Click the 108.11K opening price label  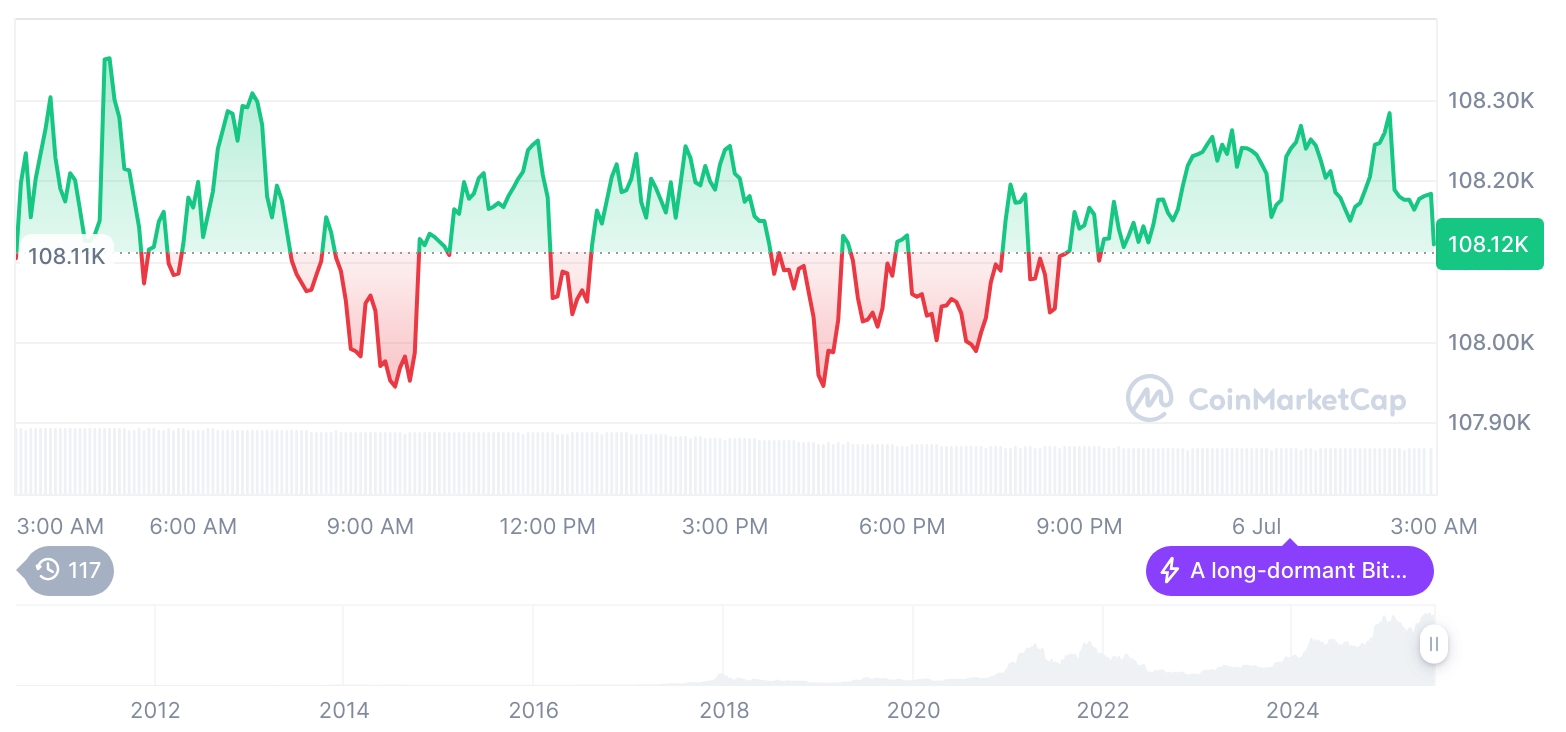click(x=66, y=256)
